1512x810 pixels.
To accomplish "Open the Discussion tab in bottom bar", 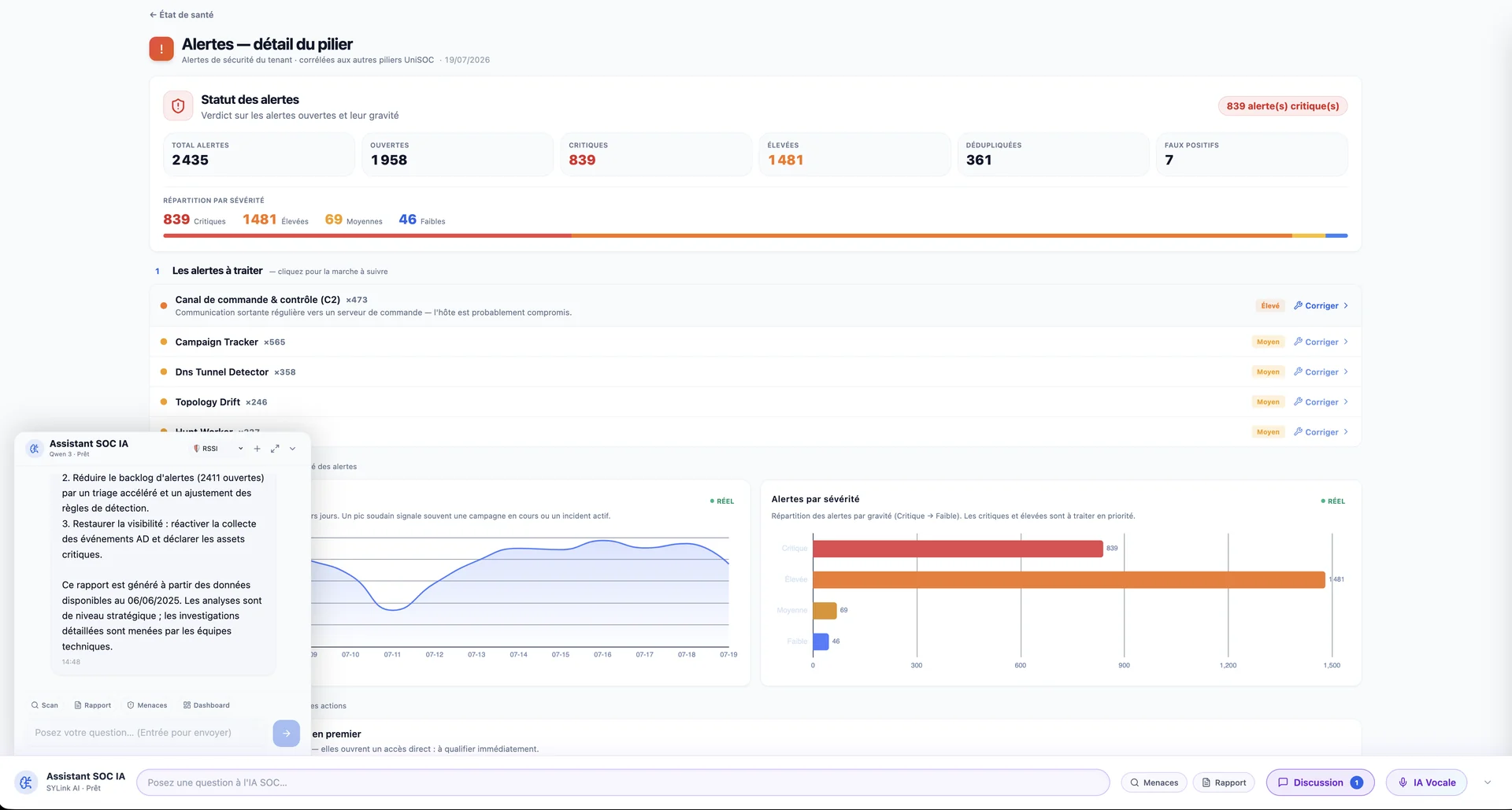I will pos(1320,782).
